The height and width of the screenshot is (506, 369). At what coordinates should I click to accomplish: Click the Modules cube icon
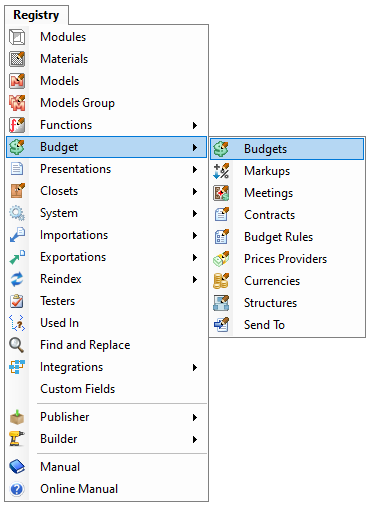[x=17, y=37]
